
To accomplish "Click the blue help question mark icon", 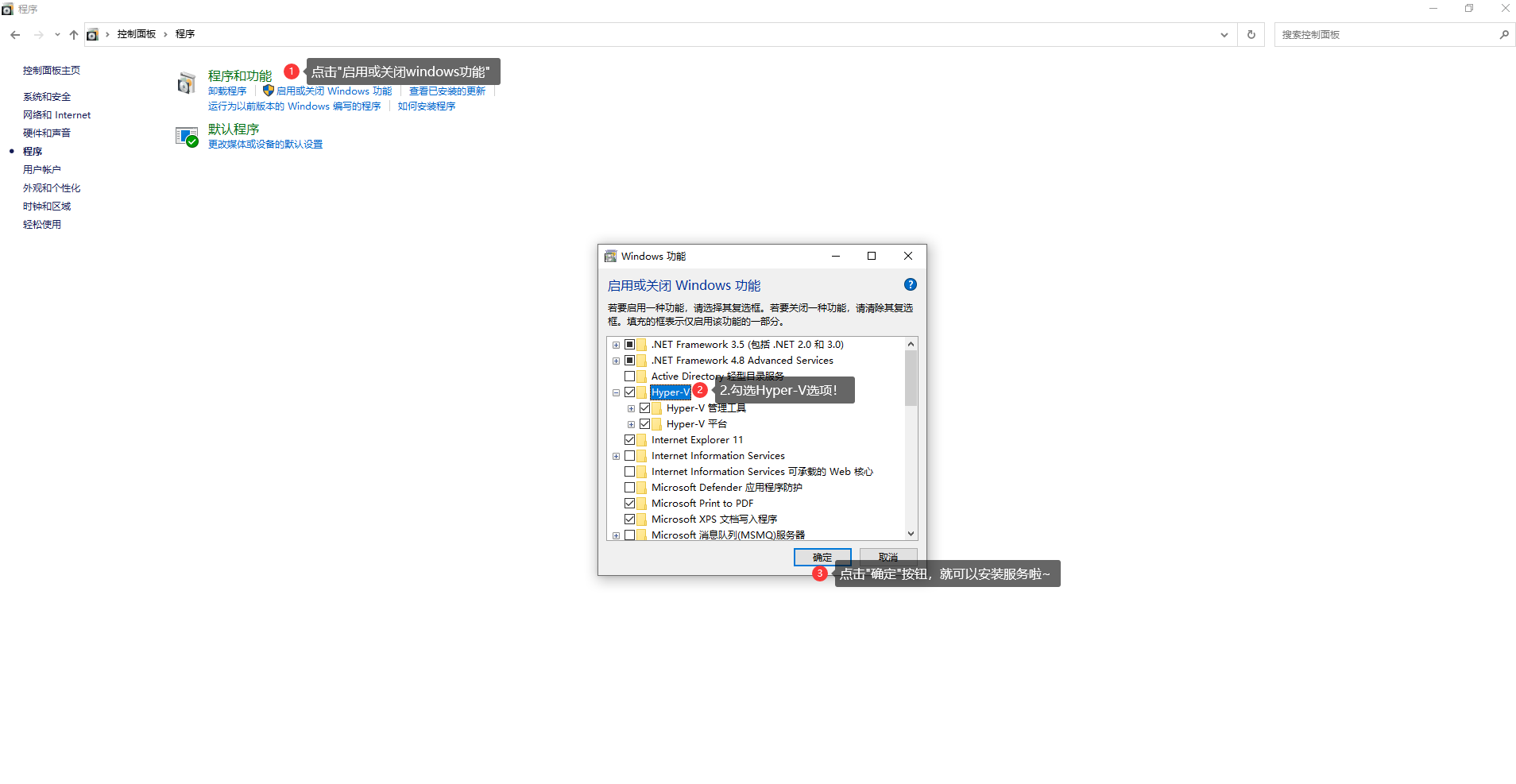I will 910,284.
